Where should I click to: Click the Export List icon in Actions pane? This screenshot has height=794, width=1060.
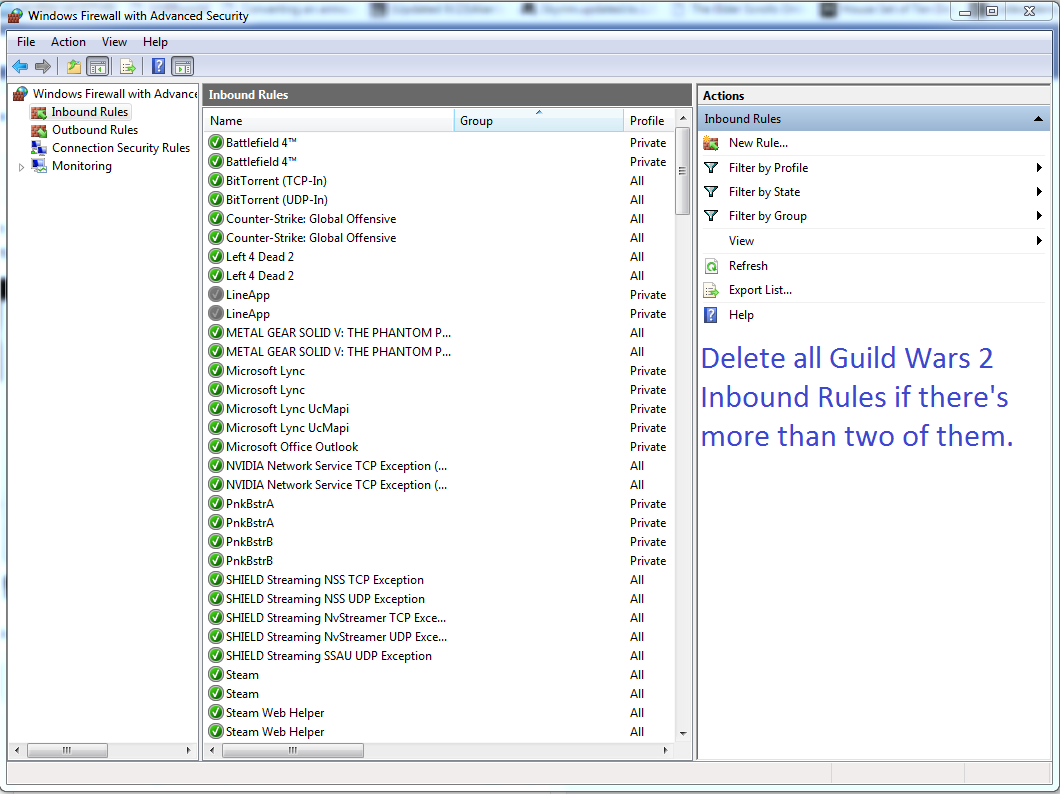point(711,291)
